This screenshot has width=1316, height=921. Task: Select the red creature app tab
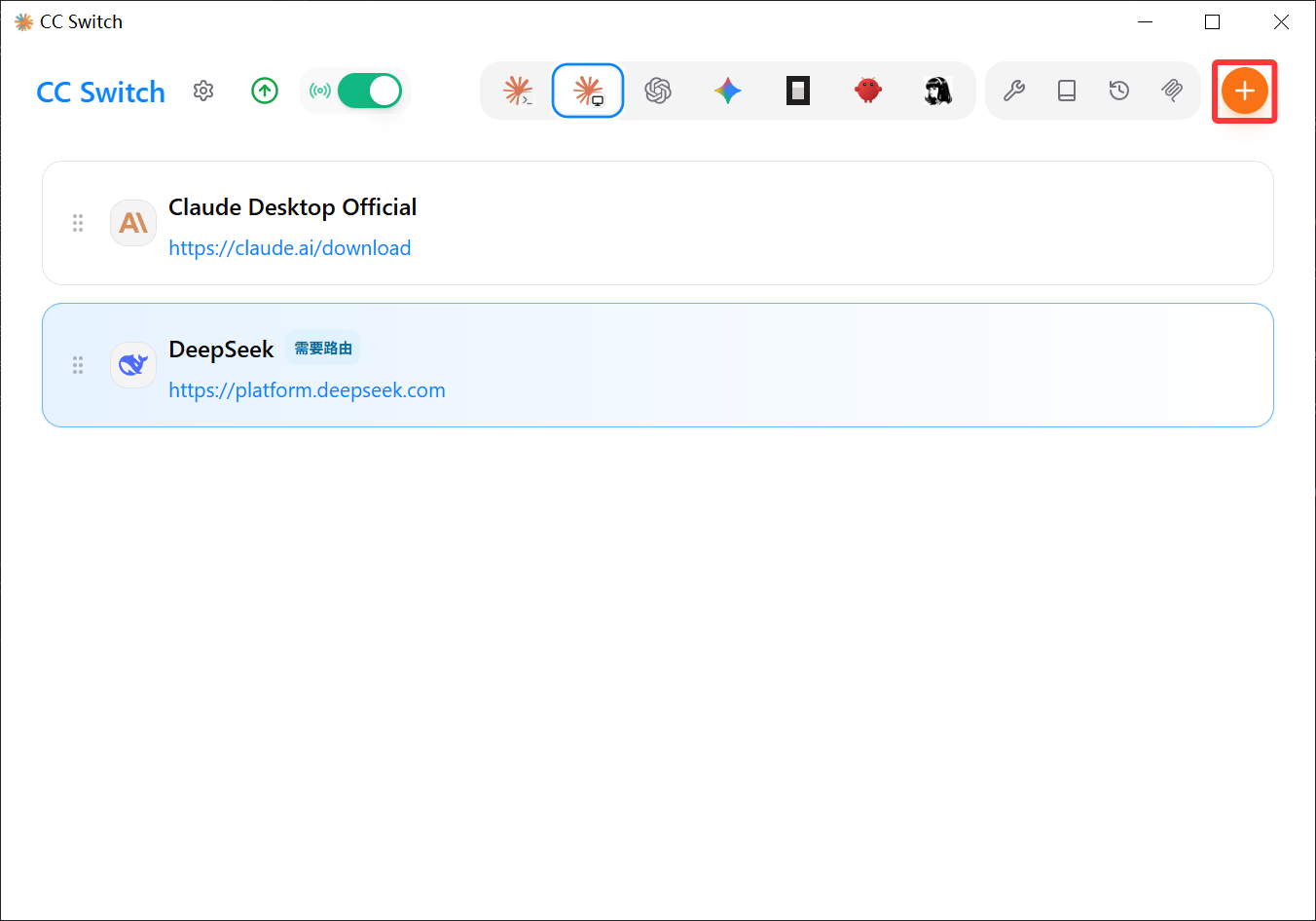point(868,91)
